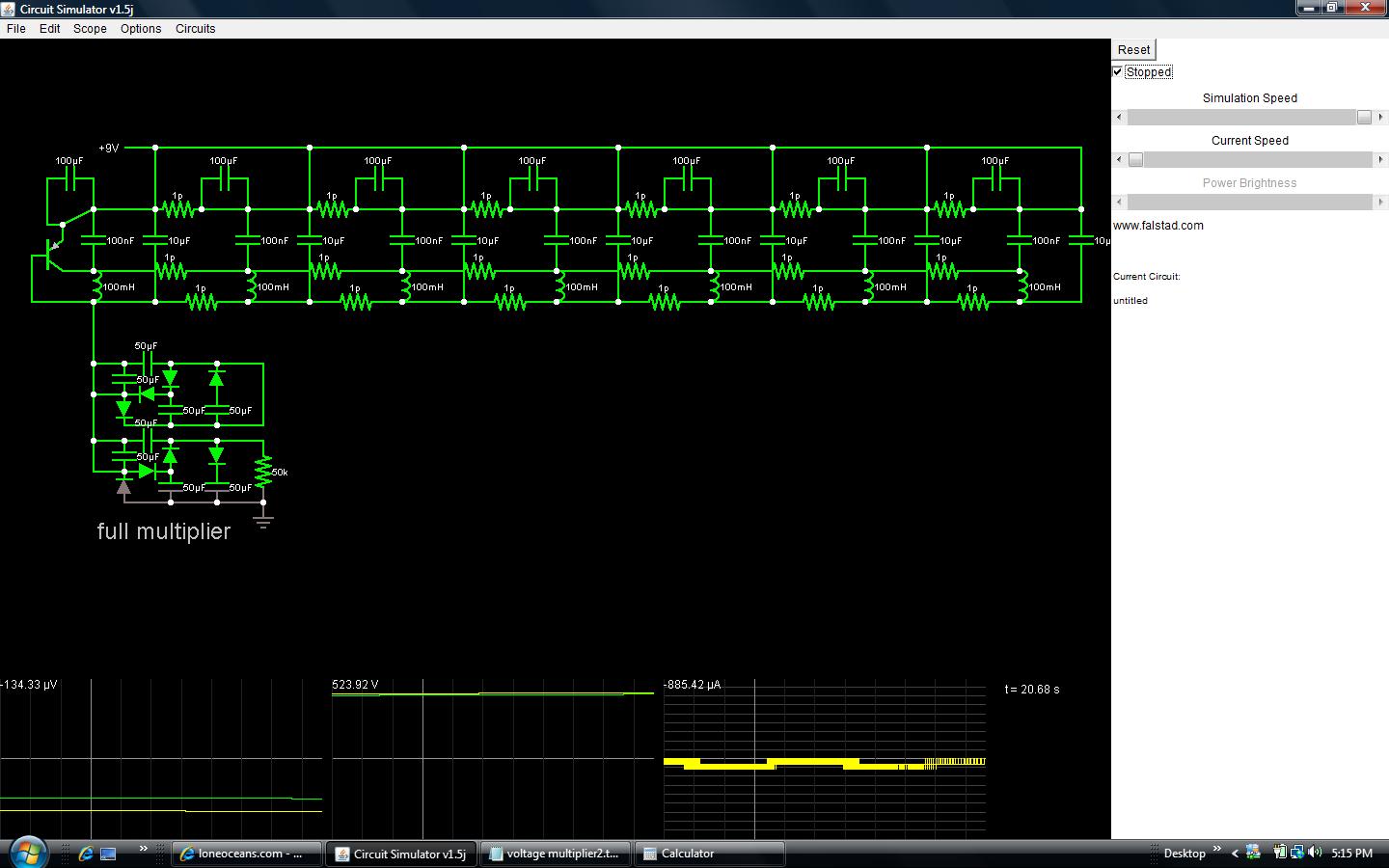Open the Options menu

141,28
